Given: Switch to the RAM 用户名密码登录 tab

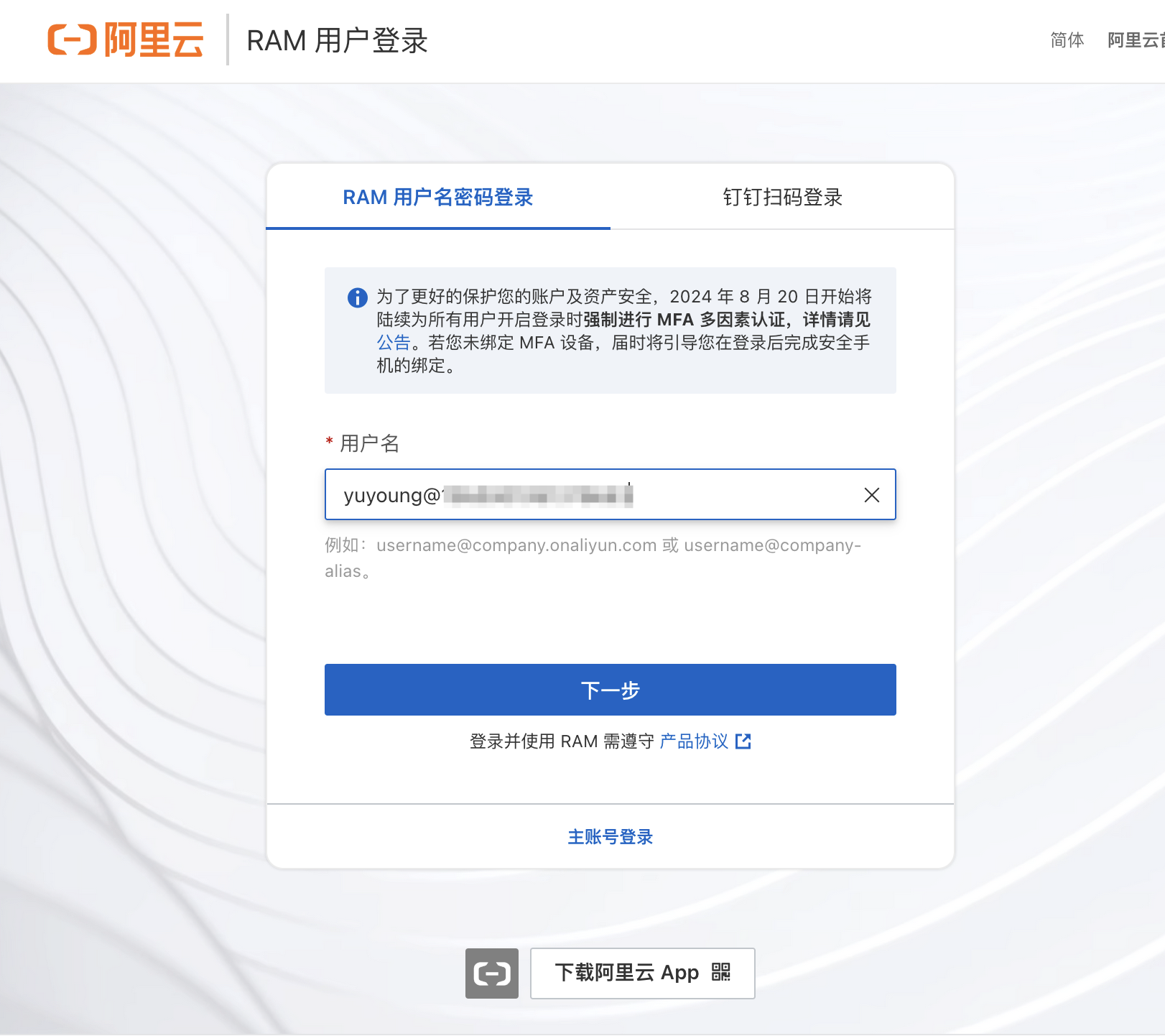Looking at the screenshot, I should point(437,197).
